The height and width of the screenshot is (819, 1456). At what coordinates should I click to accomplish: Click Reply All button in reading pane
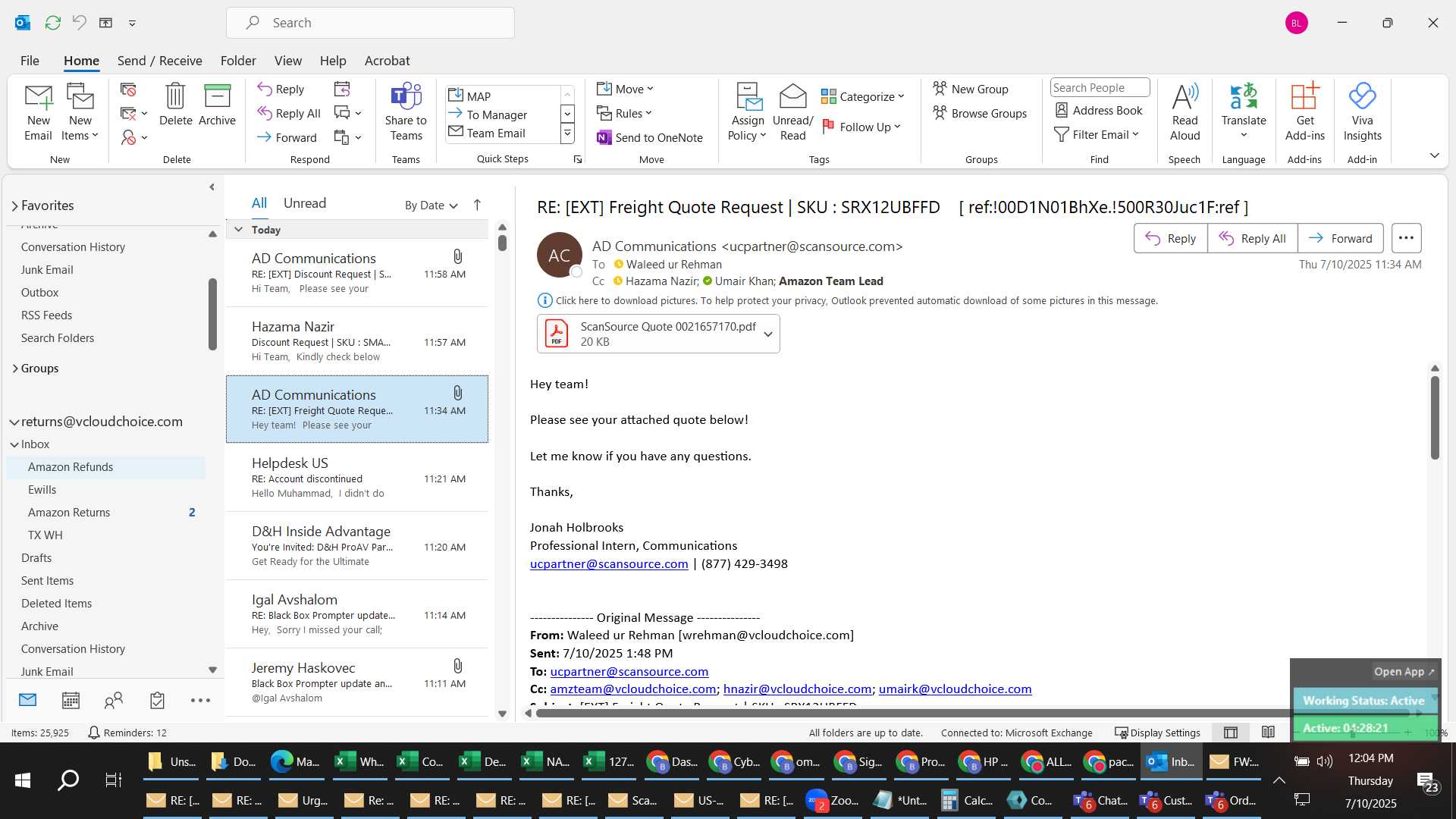1252,238
